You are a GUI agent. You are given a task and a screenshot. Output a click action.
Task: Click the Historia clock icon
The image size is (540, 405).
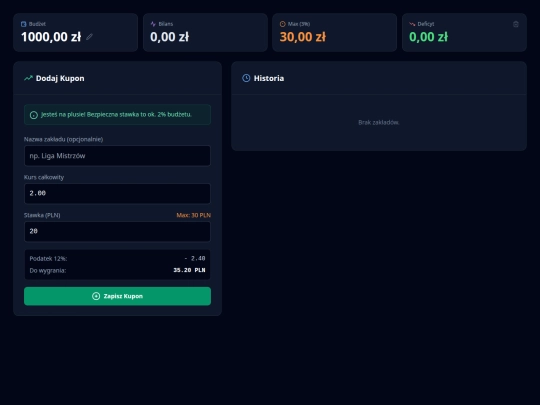coord(246,78)
